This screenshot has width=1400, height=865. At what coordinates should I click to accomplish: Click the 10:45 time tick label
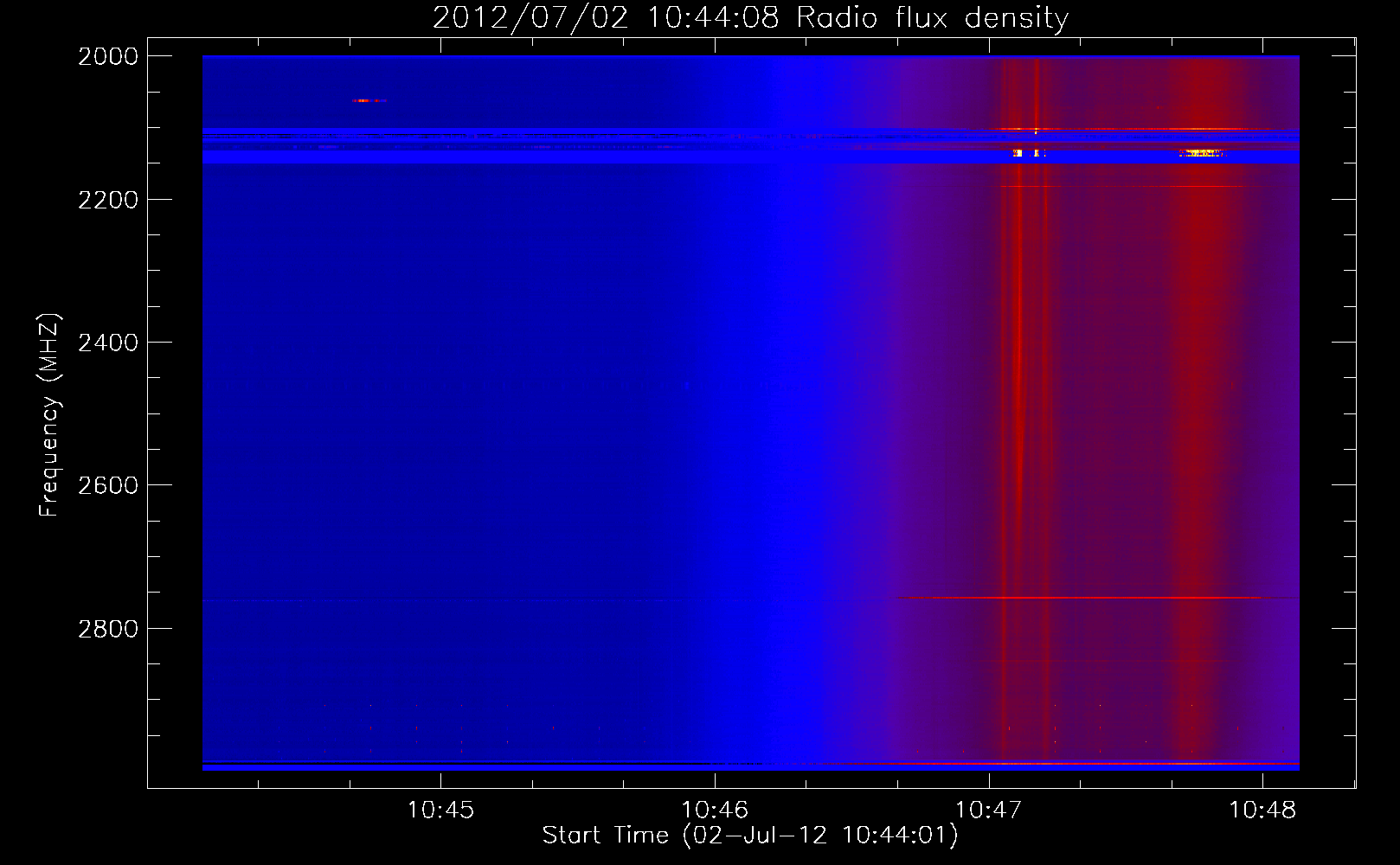(x=440, y=810)
